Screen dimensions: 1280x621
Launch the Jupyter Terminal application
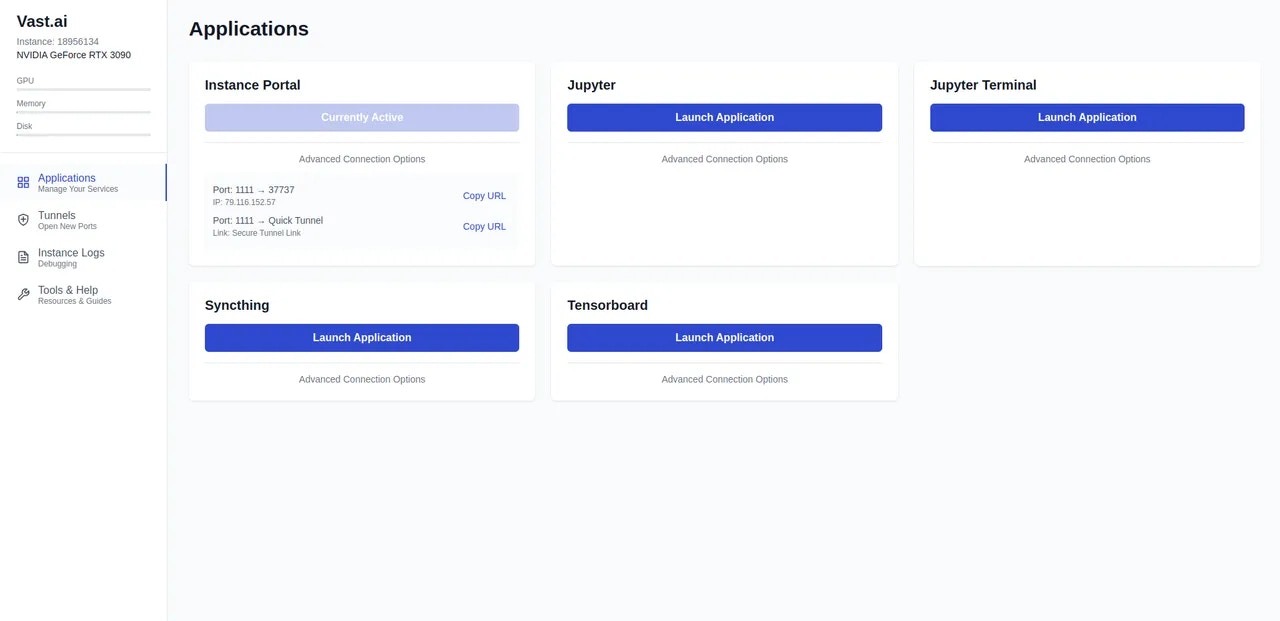click(1086, 117)
